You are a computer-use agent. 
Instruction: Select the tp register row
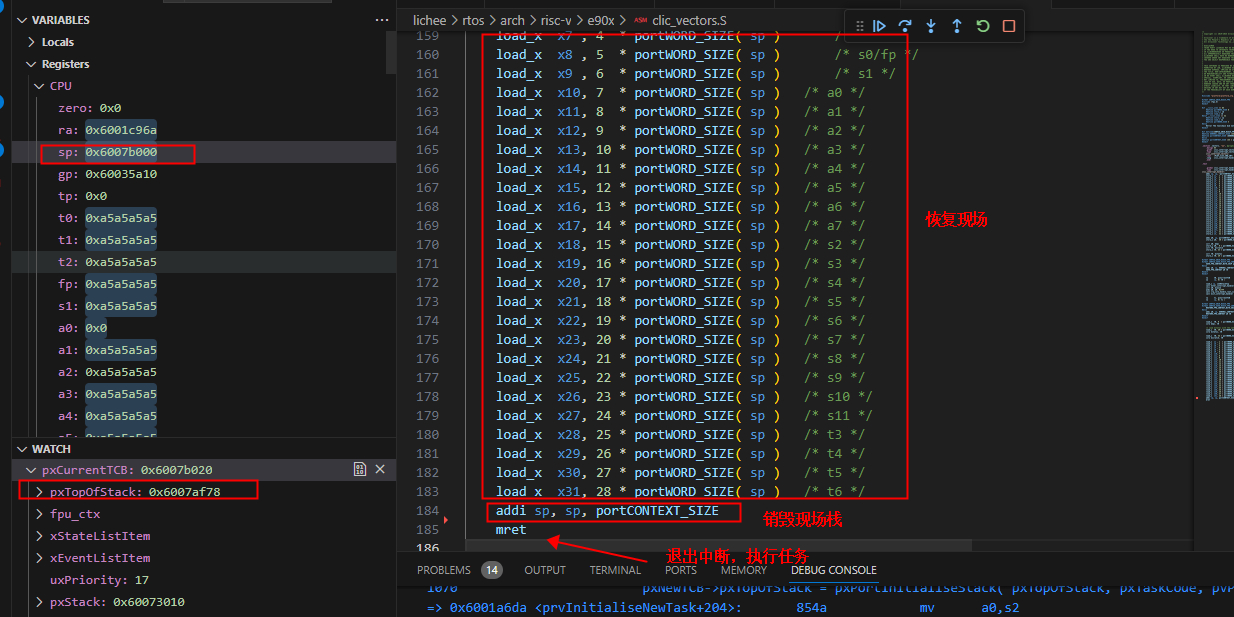(x=204, y=196)
